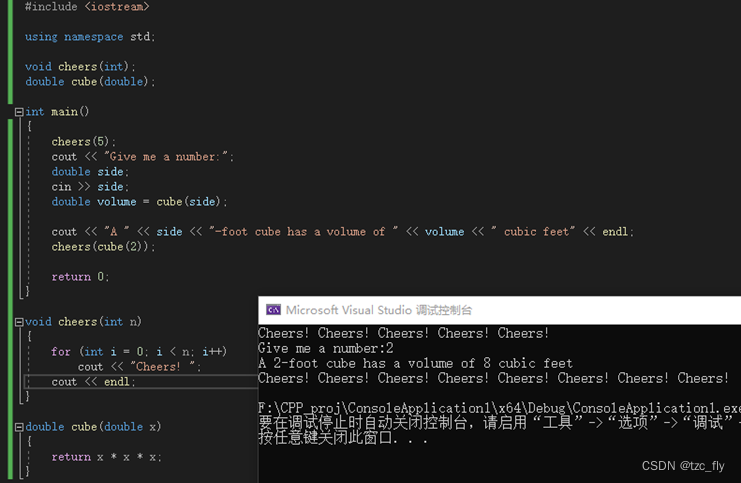Click the return x * x * x line
The width and height of the screenshot is (741, 483).
106,457
